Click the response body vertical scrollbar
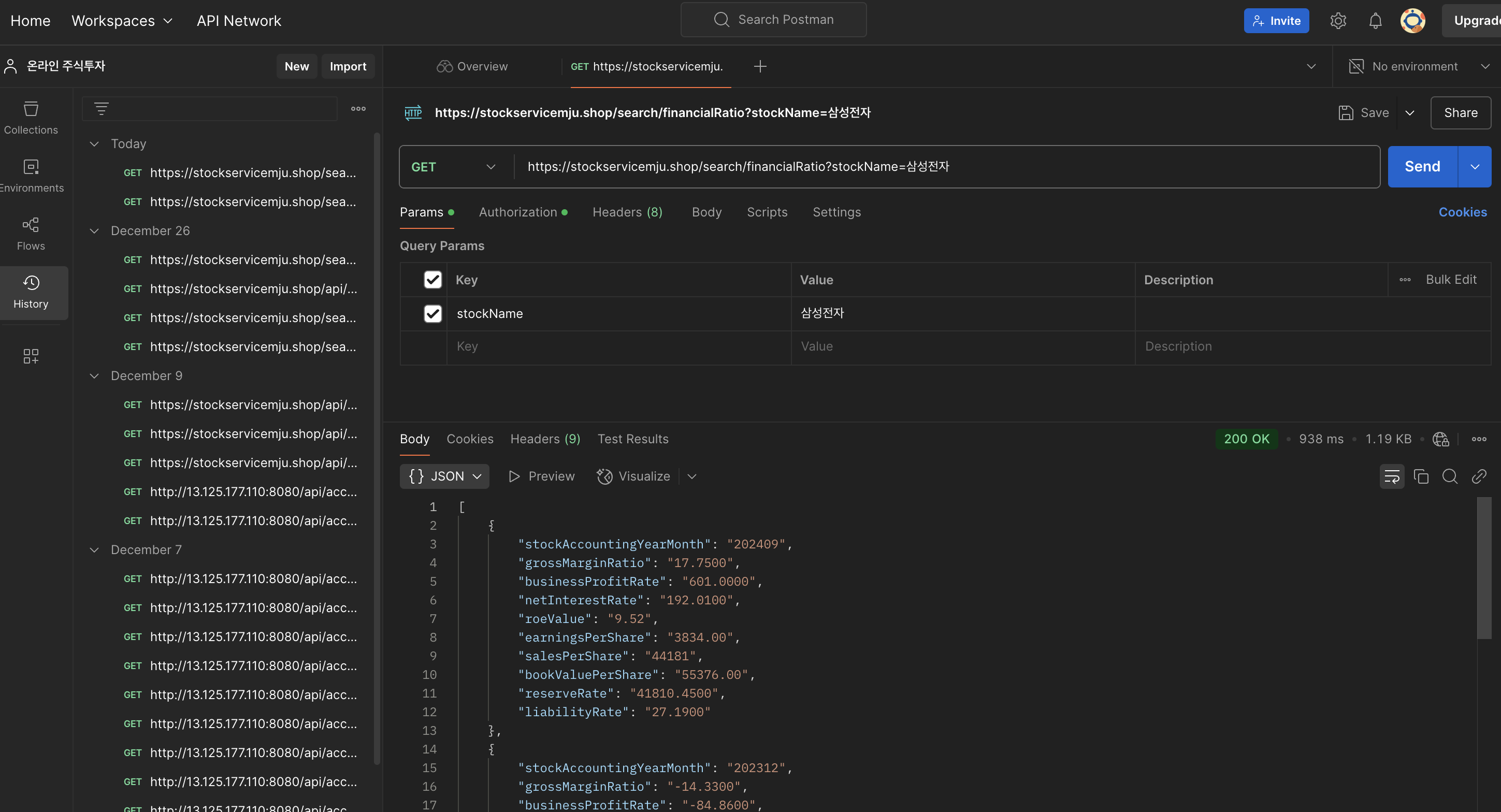Screen dimensions: 1501x812 1483,568
